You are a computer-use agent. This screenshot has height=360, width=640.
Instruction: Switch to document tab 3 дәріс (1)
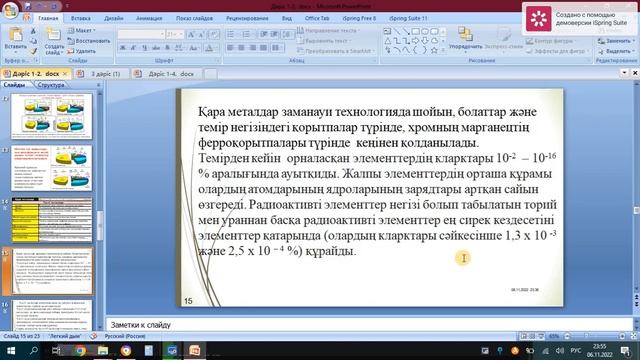[x=102, y=74]
